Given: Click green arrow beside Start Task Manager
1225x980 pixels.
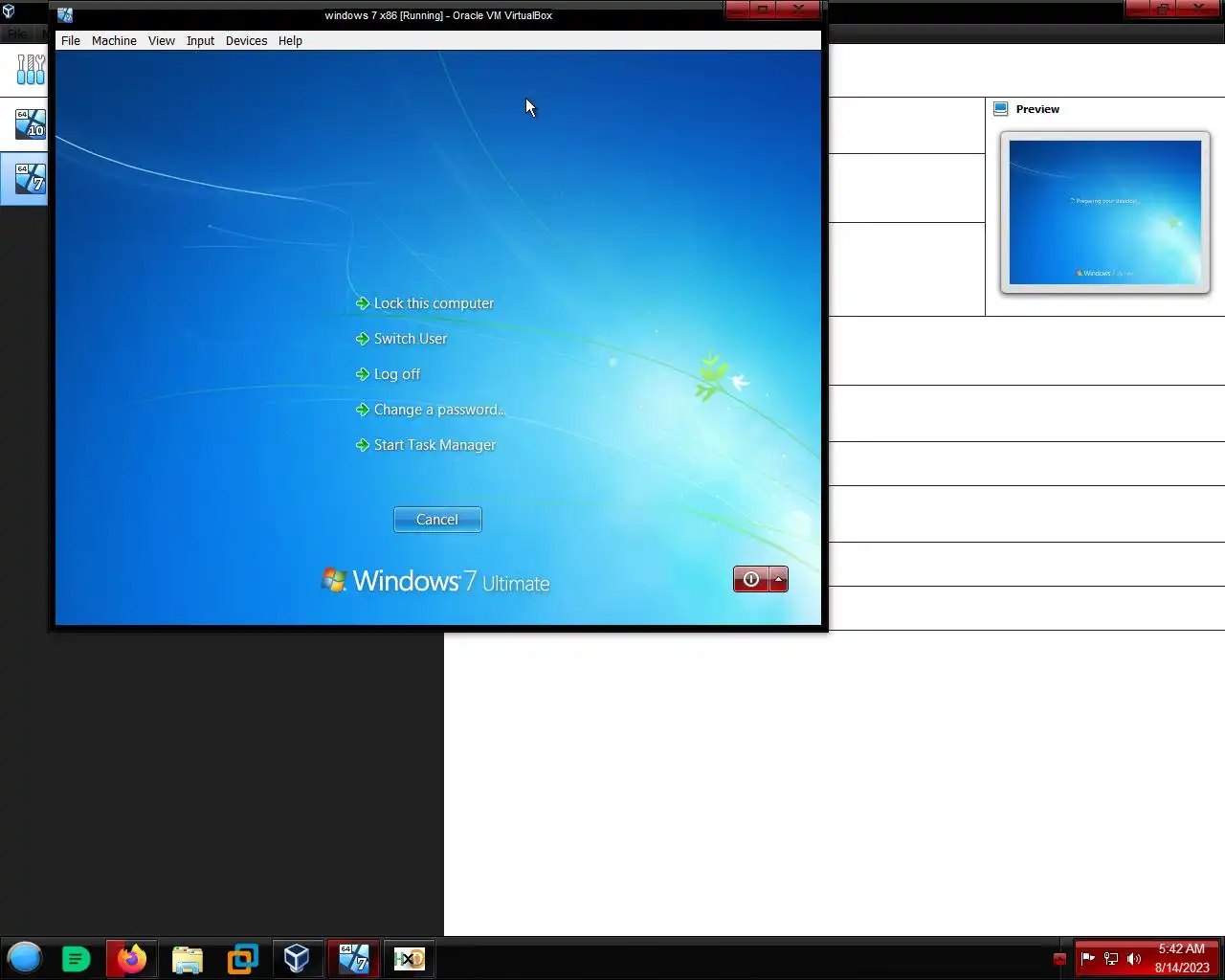Looking at the screenshot, I should (363, 445).
